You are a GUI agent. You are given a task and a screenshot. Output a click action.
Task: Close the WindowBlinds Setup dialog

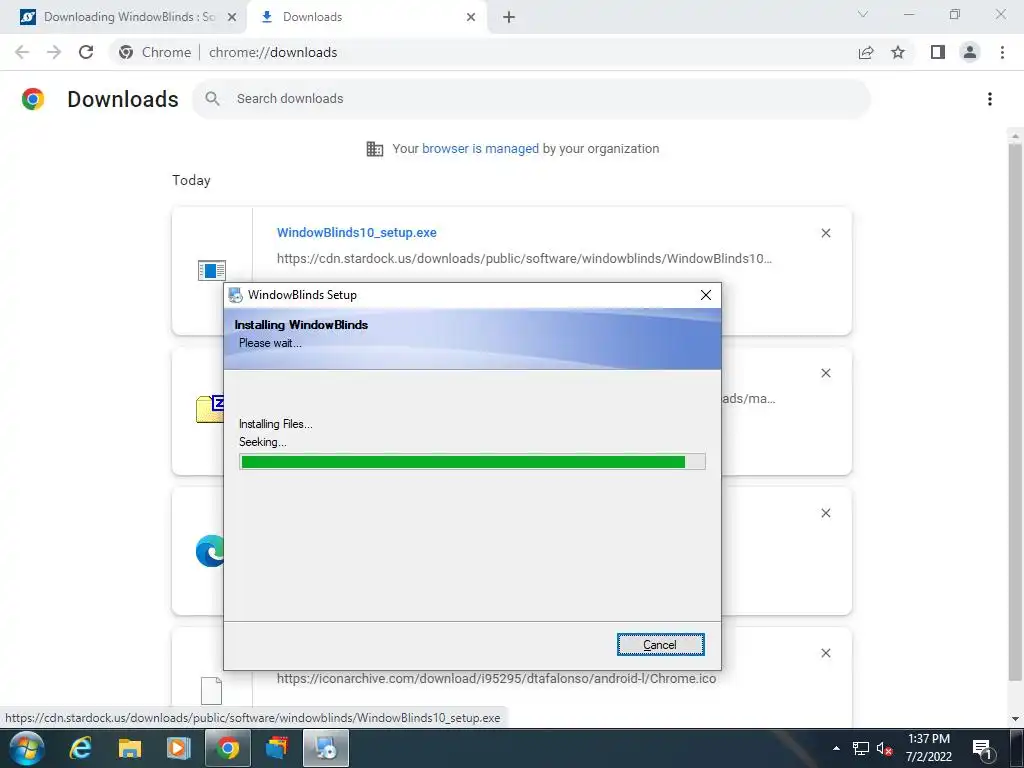[x=705, y=295]
